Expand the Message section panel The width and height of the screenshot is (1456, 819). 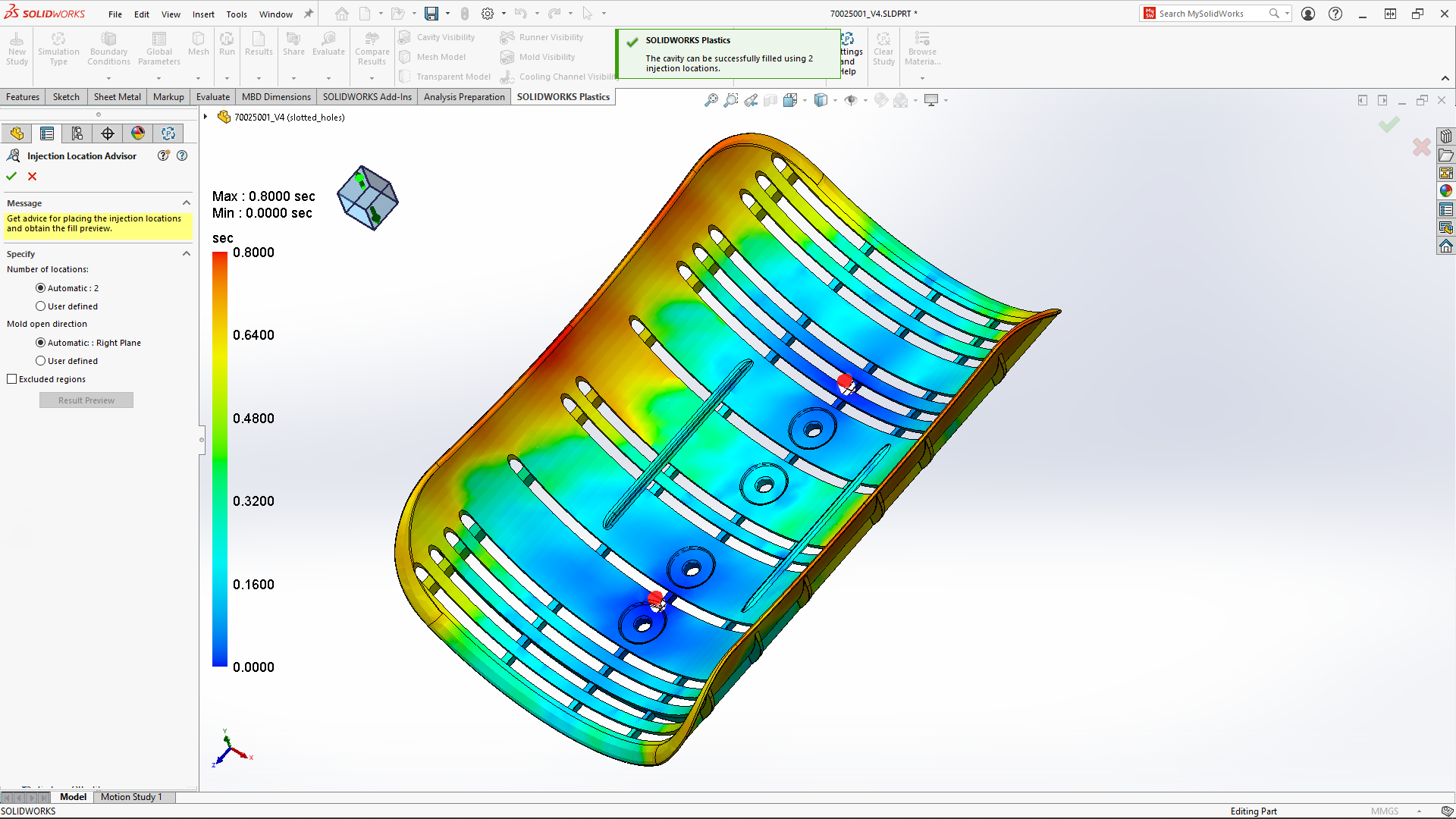(187, 202)
